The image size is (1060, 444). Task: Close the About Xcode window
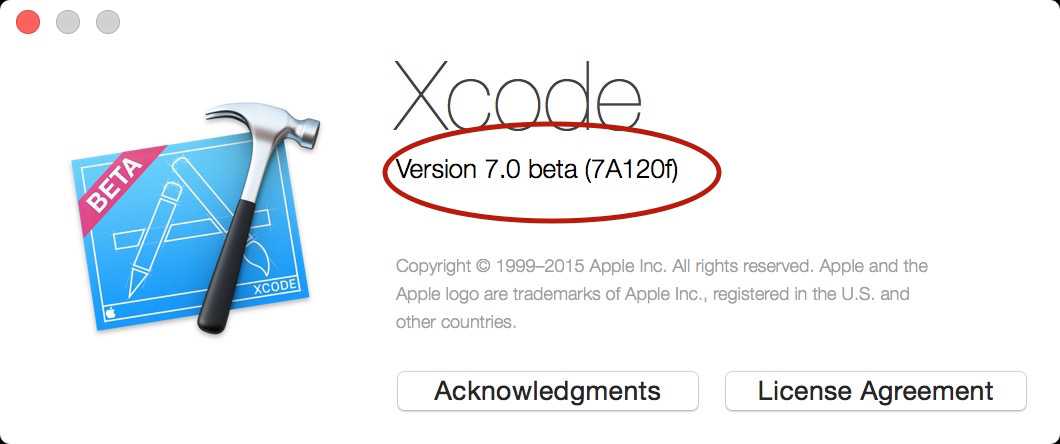(28, 22)
